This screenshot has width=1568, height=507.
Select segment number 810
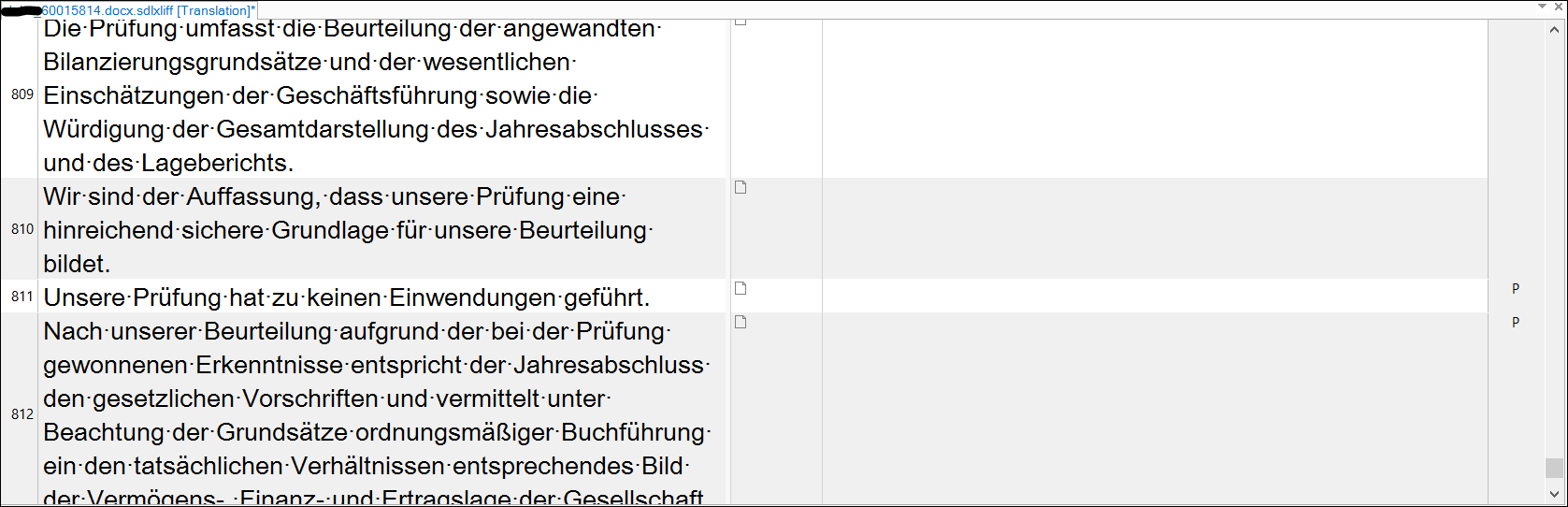click(x=22, y=229)
